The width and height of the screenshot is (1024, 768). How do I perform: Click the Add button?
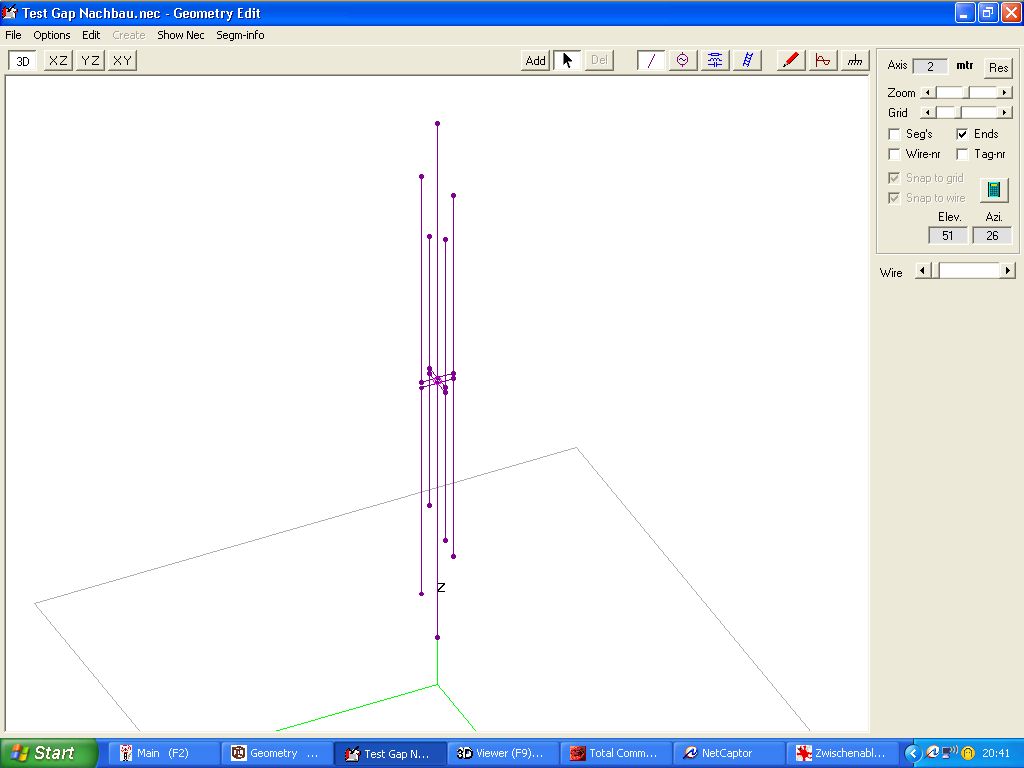pos(536,60)
